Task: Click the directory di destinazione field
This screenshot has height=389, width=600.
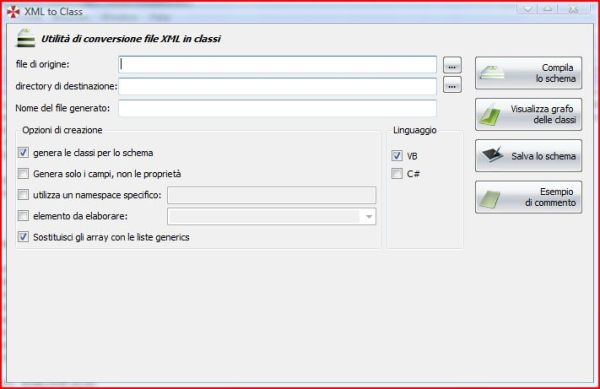Action: (x=277, y=86)
